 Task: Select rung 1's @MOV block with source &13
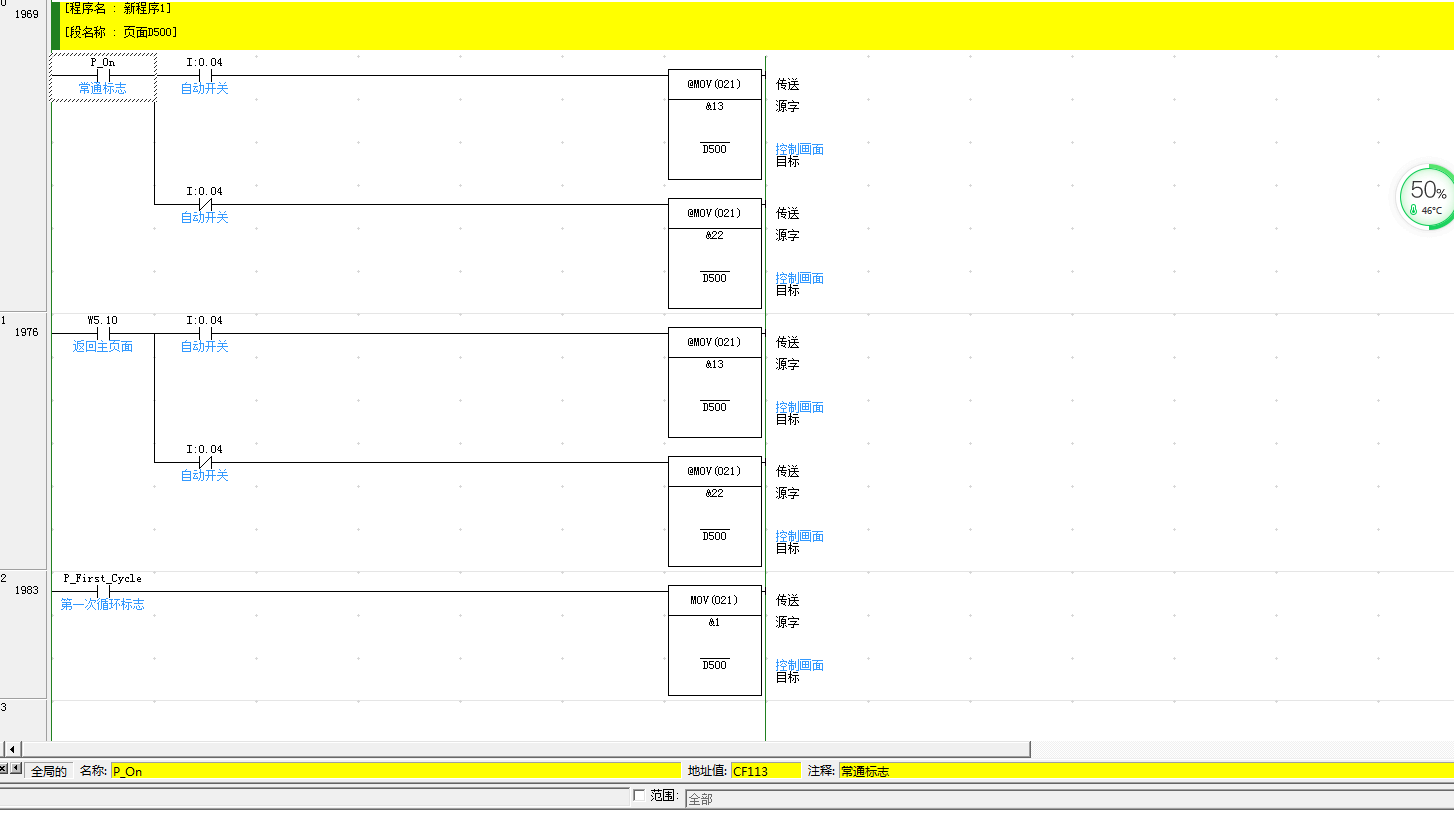click(x=714, y=381)
